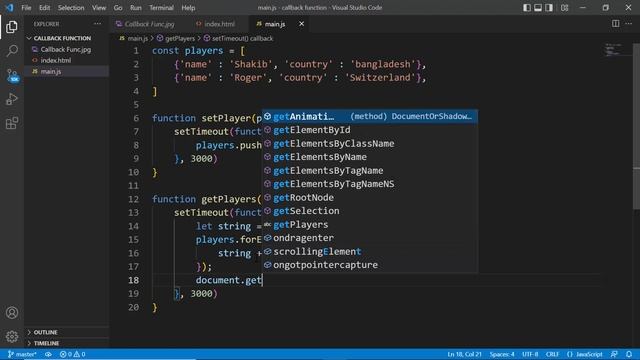Click the VS Code logo icon
The width and height of the screenshot is (640, 360).
tap(9, 8)
